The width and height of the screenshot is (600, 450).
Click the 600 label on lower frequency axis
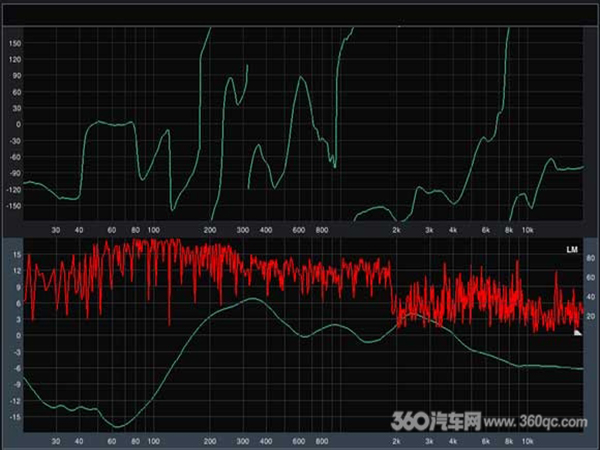[297, 440]
